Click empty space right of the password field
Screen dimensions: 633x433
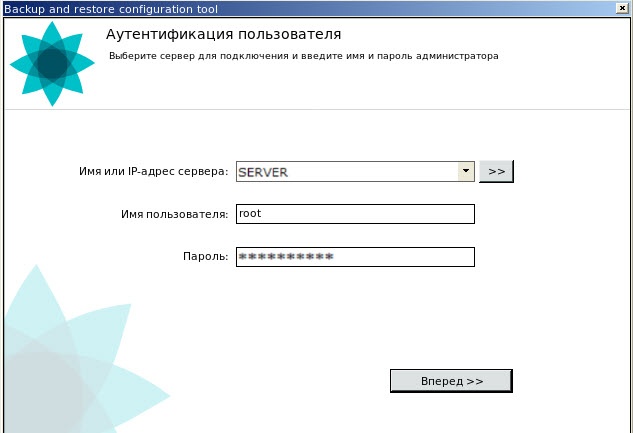[550, 257]
